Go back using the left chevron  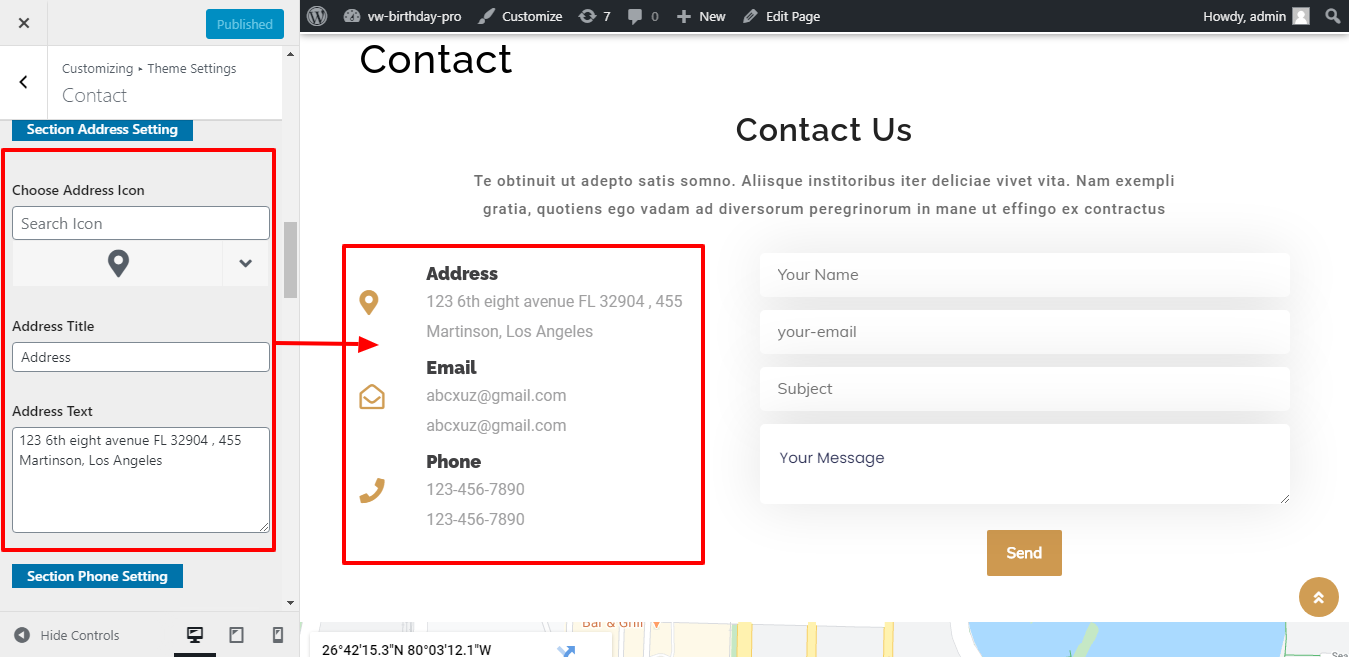(x=24, y=83)
